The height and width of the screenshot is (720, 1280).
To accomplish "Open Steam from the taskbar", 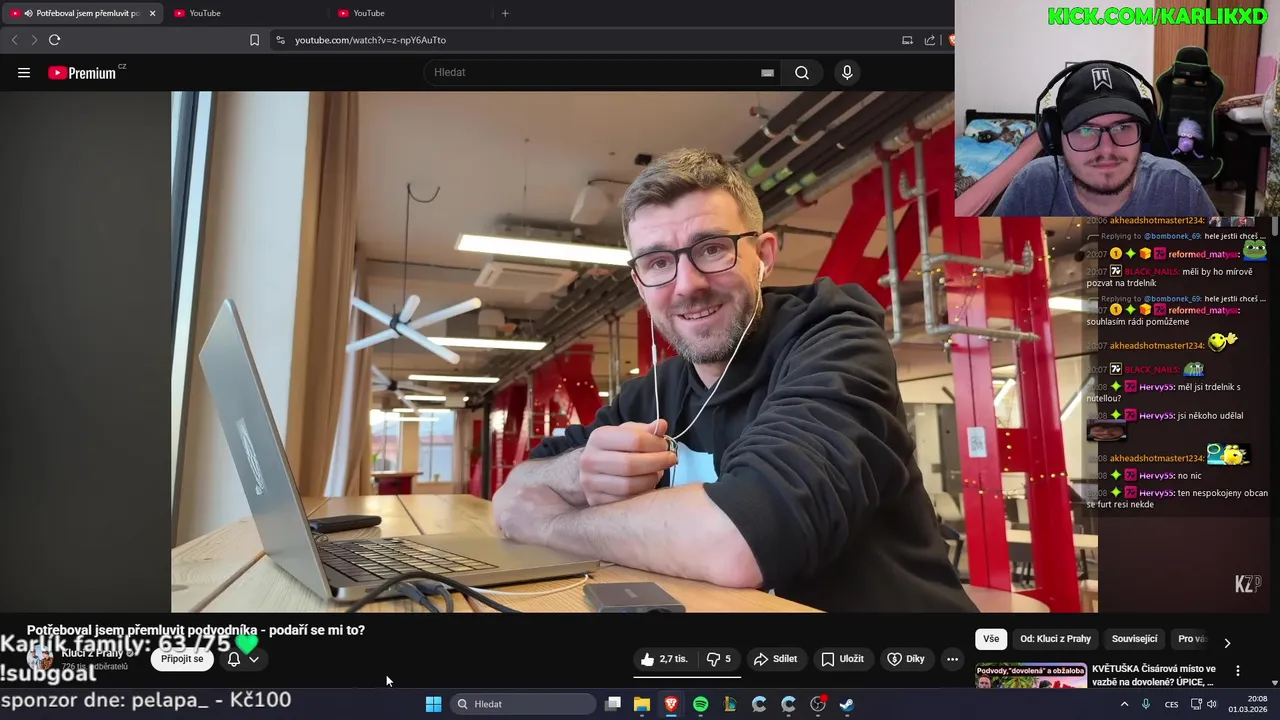I will (x=846, y=704).
